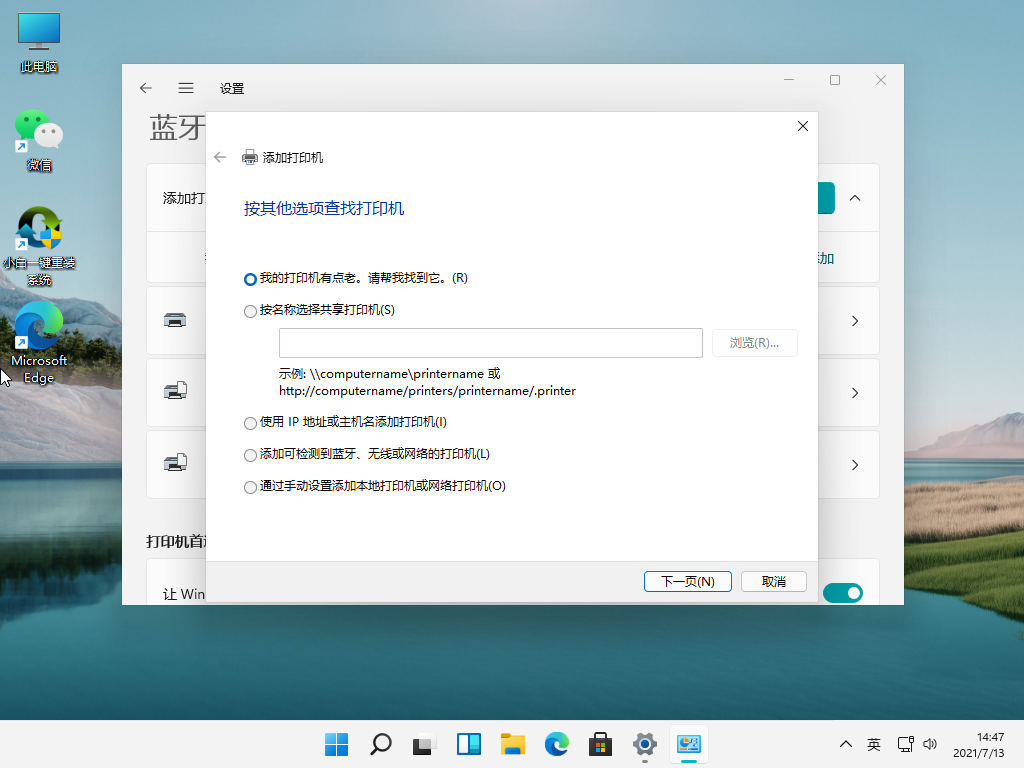Expand the first printer entry chevron
Viewport: 1024px width, 768px height.
click(855, 321)
